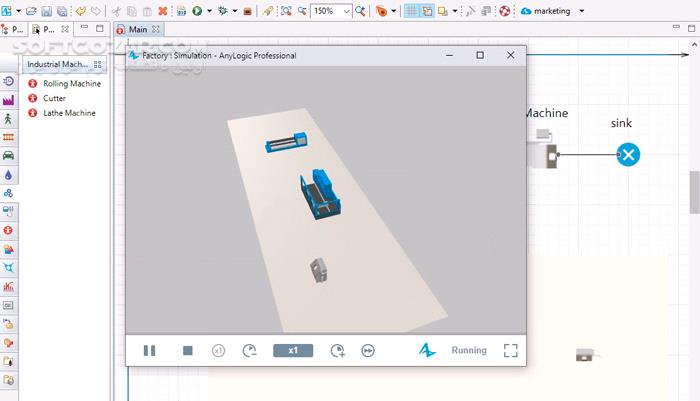This screenshot has height=401, width=700.
Task: Open the zoom level 150% dropdown
Action: tap(346, 11)
